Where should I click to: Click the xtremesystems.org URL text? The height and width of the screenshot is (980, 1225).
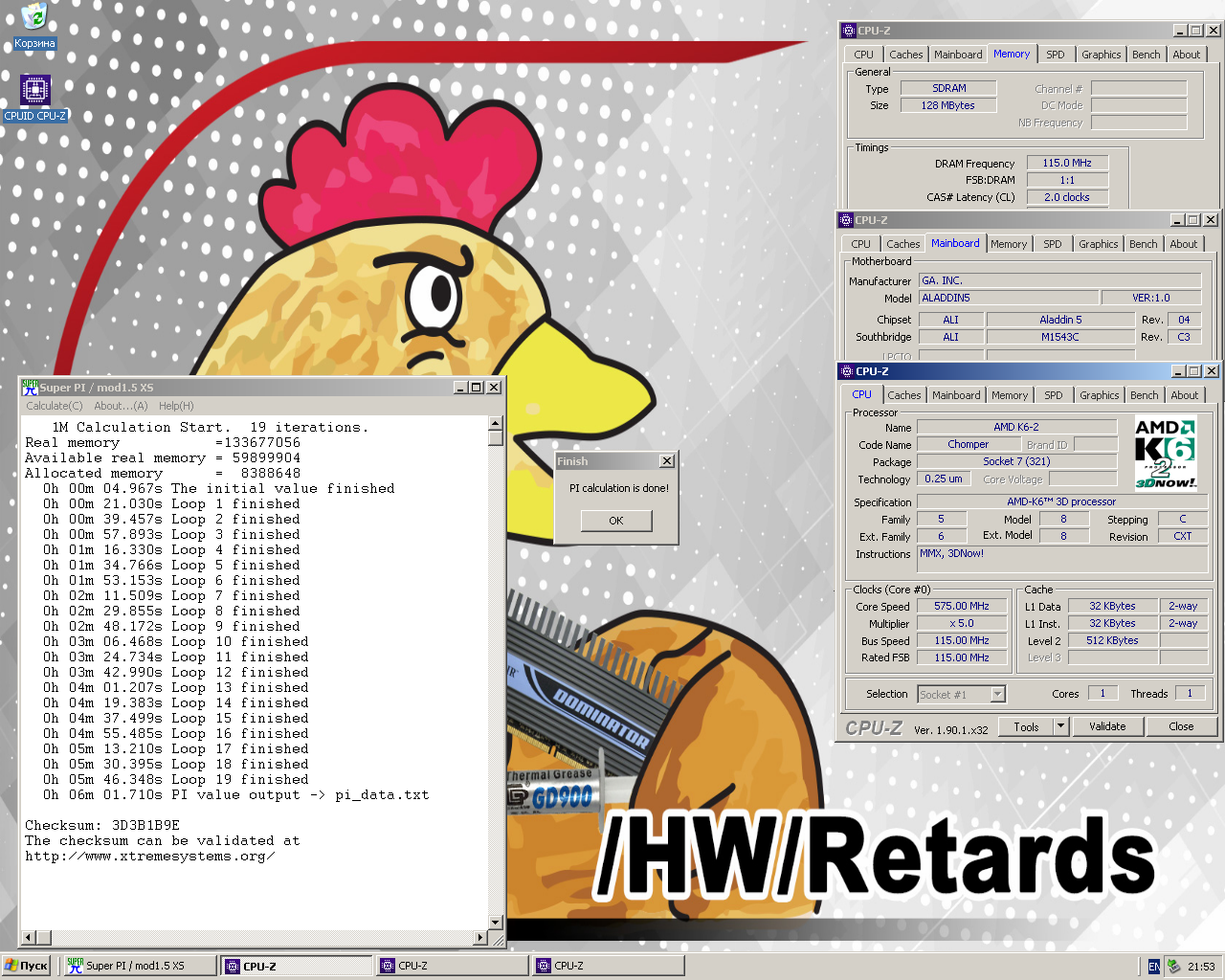click(150, 856)
